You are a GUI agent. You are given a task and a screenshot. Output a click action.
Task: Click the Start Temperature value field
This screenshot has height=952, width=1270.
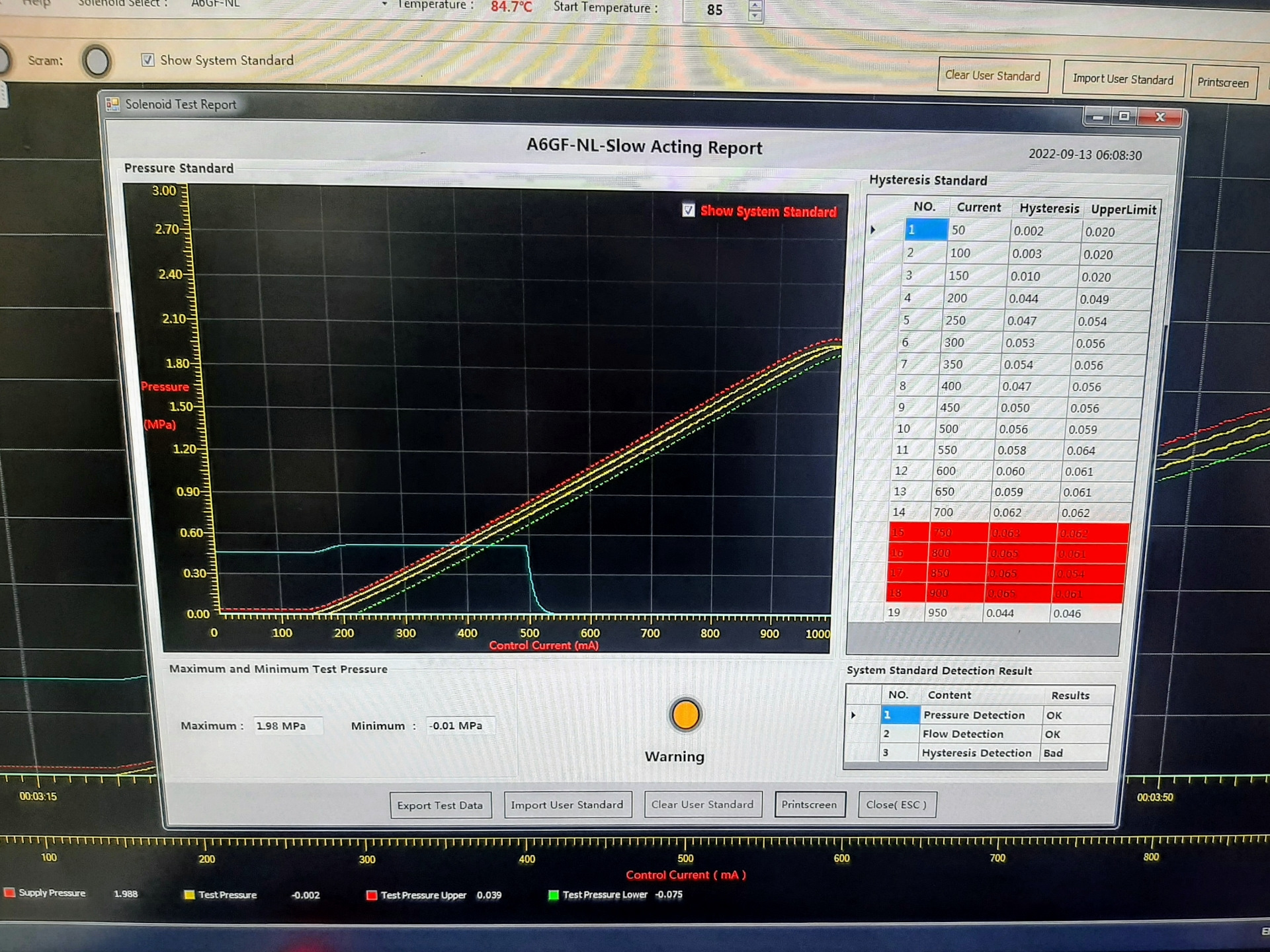[x=714, y=10]
